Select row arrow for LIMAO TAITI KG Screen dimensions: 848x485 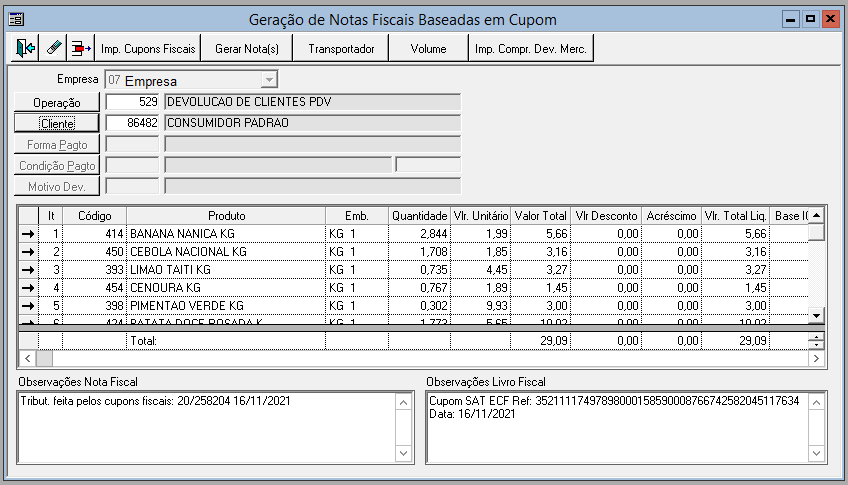(28, 270)
